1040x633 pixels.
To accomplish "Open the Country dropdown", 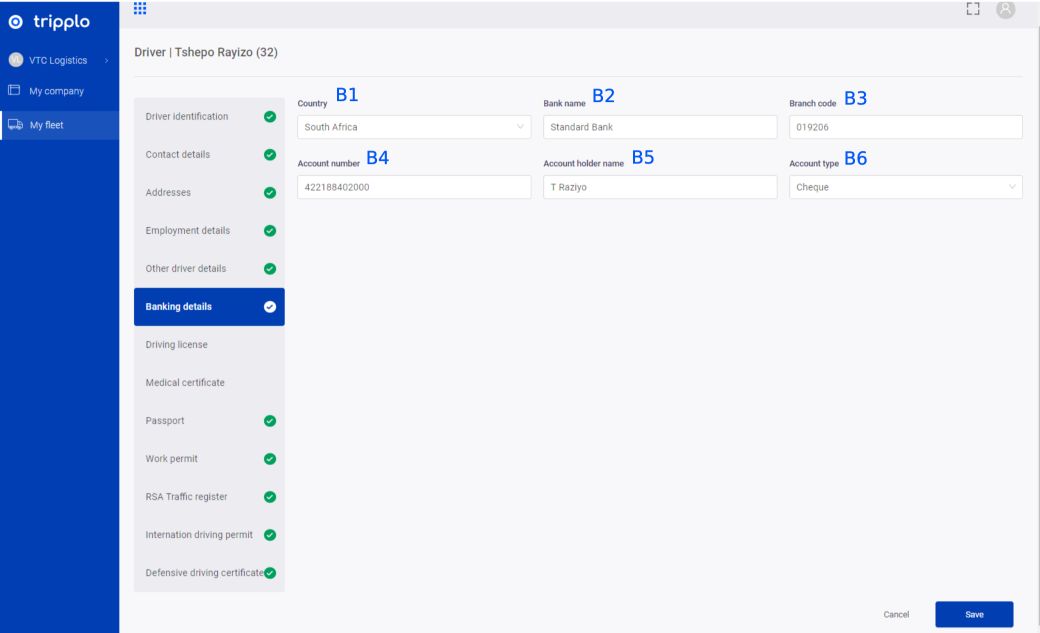I will click(x=414, y=127).
